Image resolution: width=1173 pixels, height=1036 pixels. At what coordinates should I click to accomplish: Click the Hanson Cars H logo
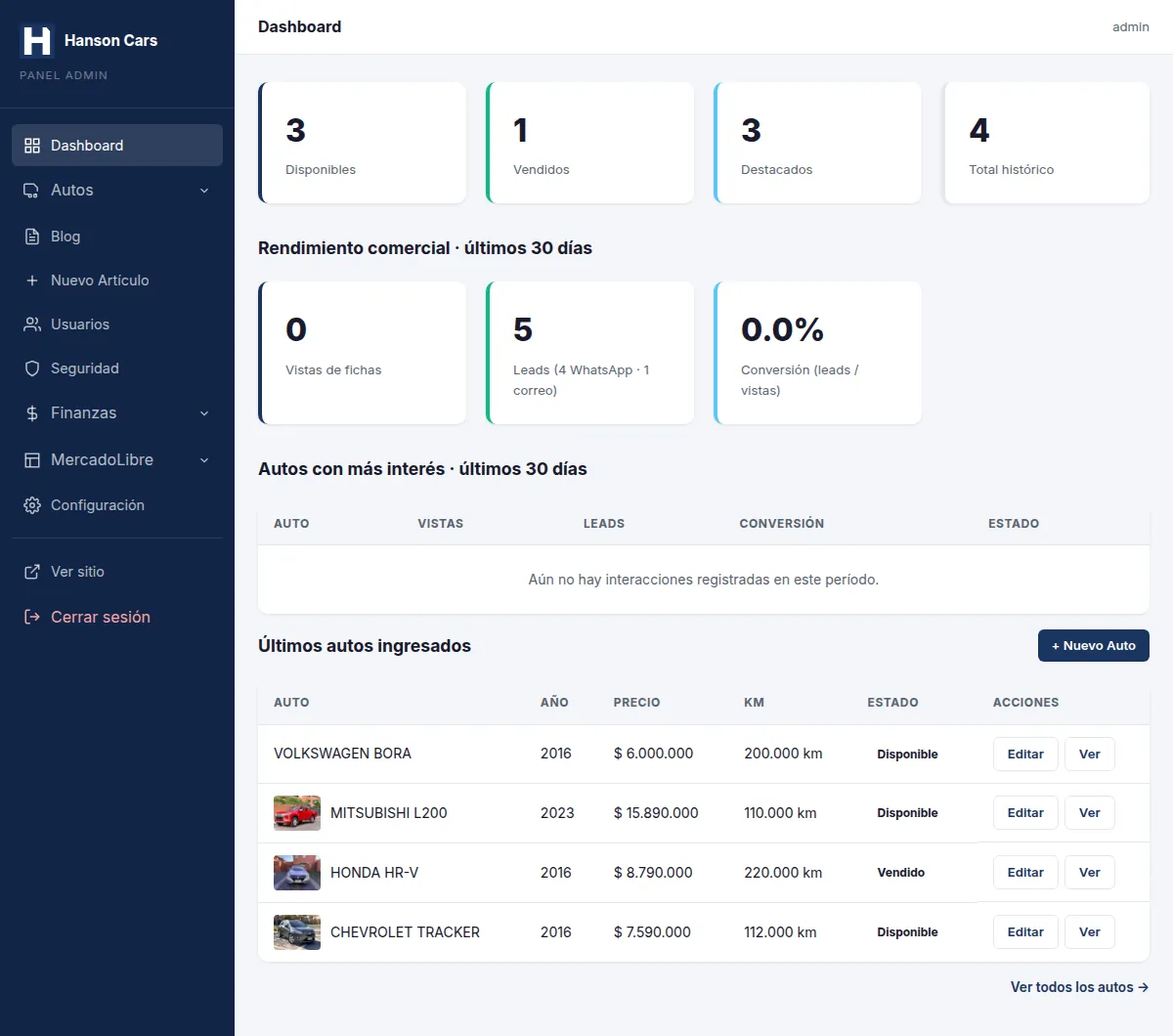coord(36,40)
